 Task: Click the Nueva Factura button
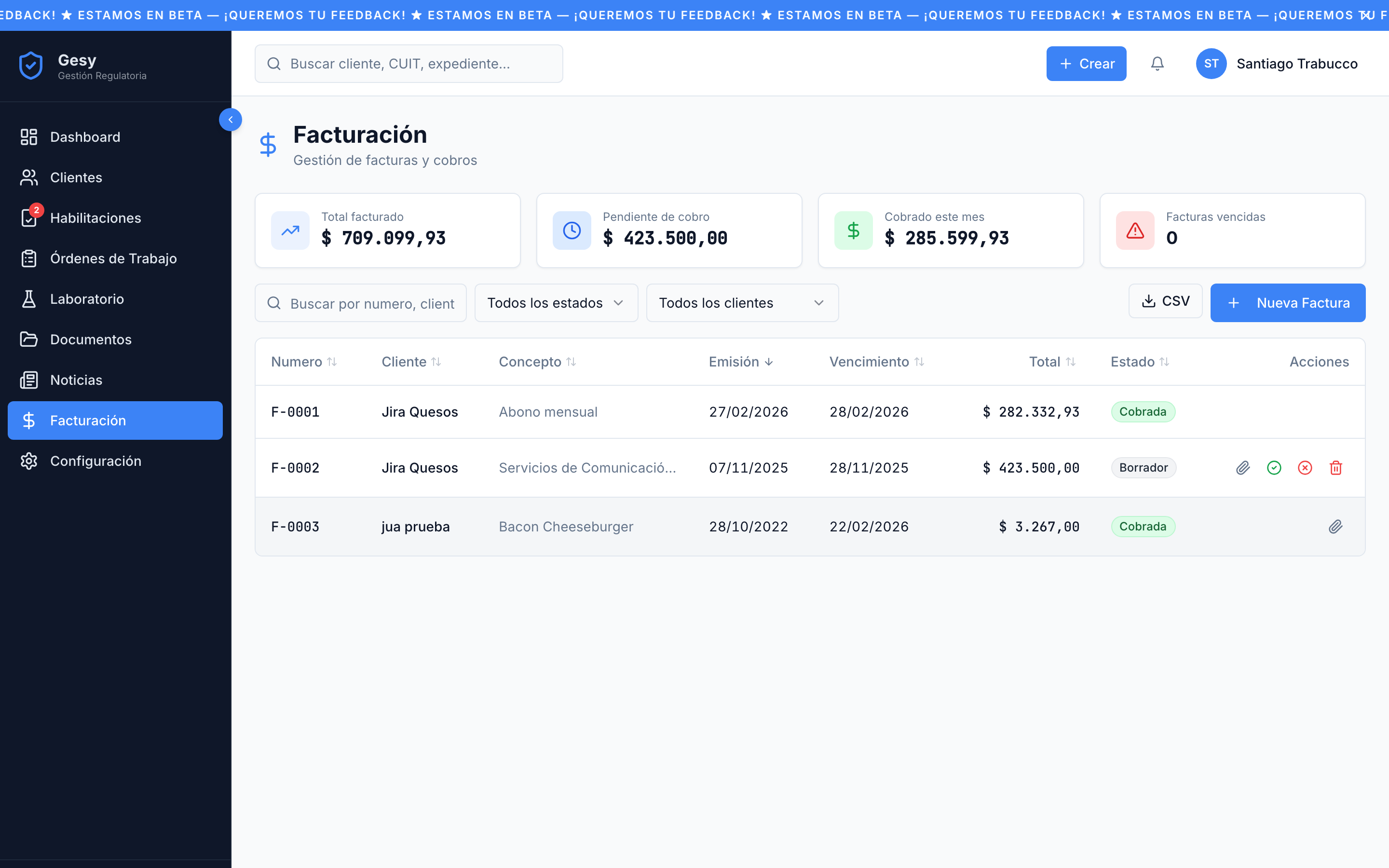click(1287, 303)
